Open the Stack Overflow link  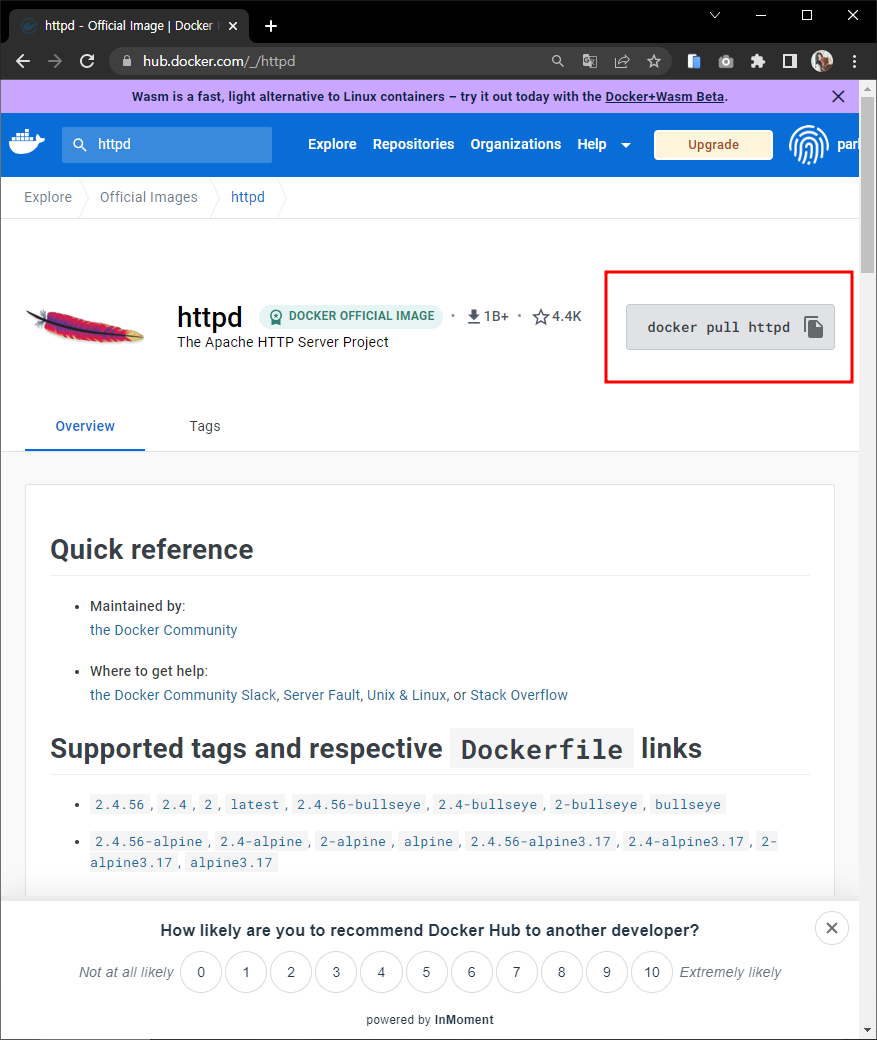click(519, 695)
